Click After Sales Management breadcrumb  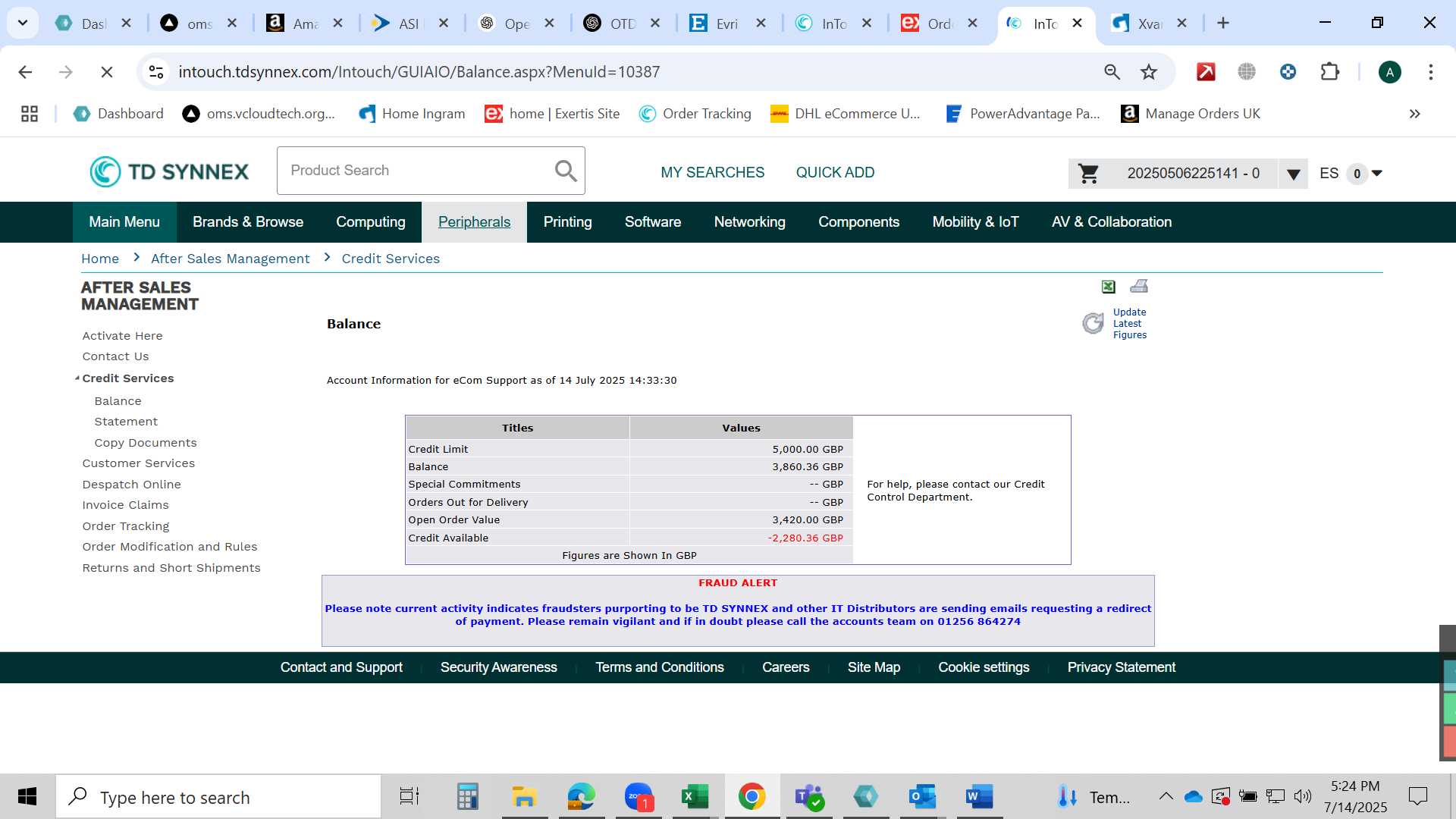click(x=231, y=259)
